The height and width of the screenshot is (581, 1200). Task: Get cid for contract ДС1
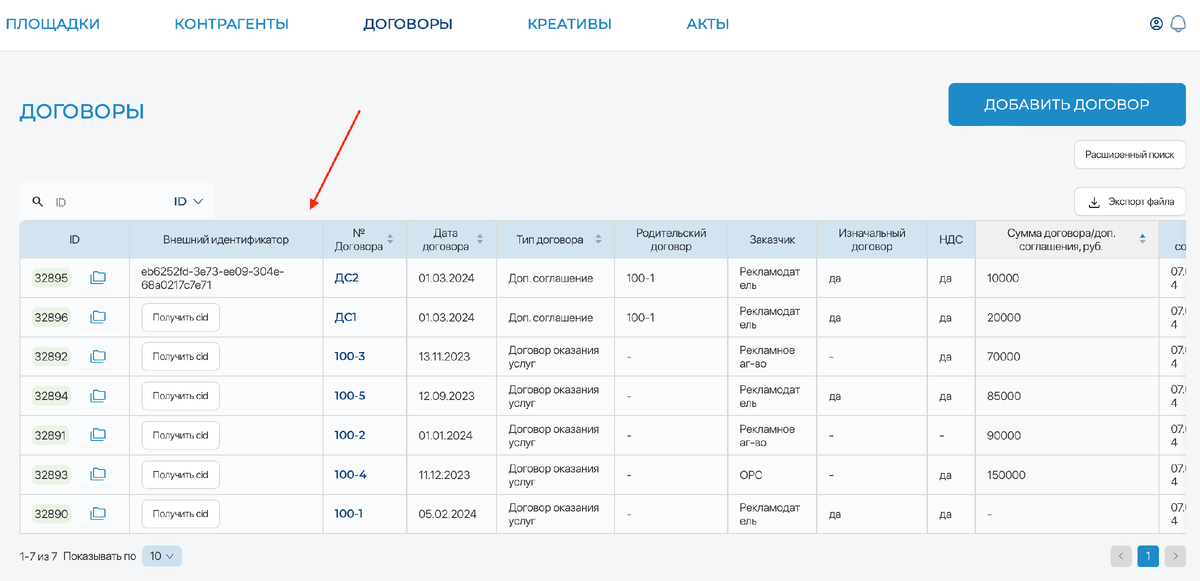(180, 317)
